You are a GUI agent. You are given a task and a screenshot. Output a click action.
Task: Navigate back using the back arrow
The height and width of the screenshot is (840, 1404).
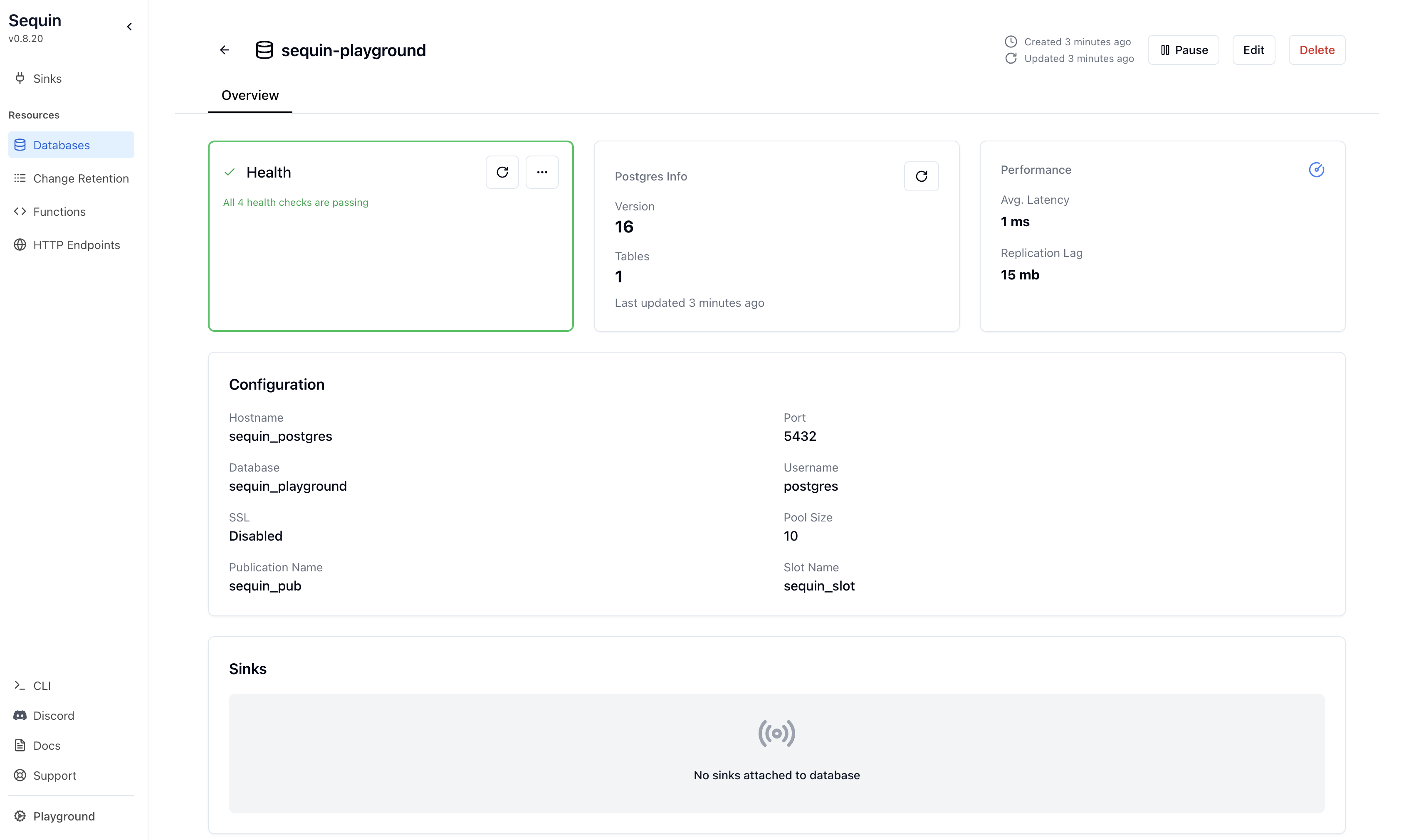[x=224, y=50]
